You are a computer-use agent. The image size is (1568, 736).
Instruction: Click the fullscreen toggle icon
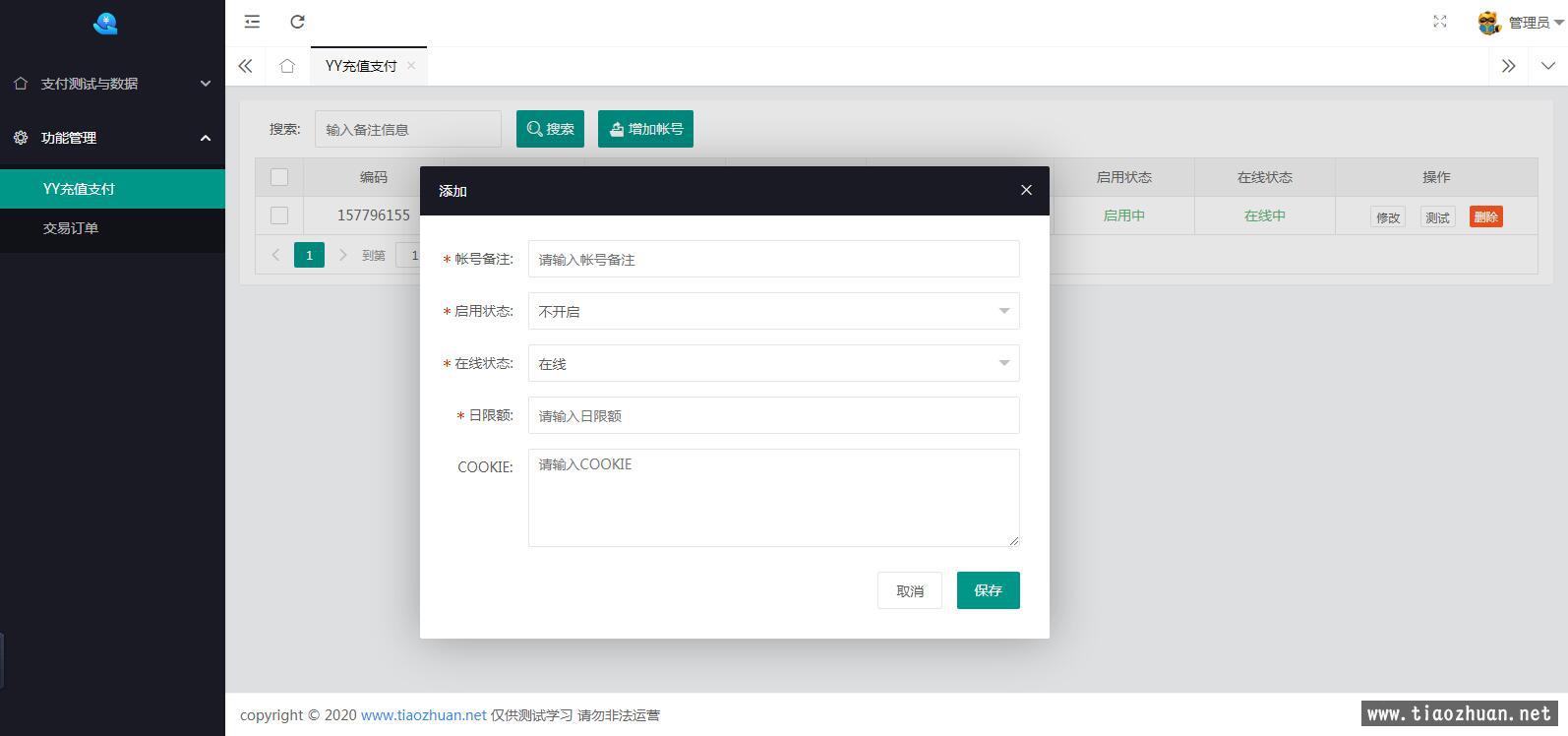[x=1439, y=22]
